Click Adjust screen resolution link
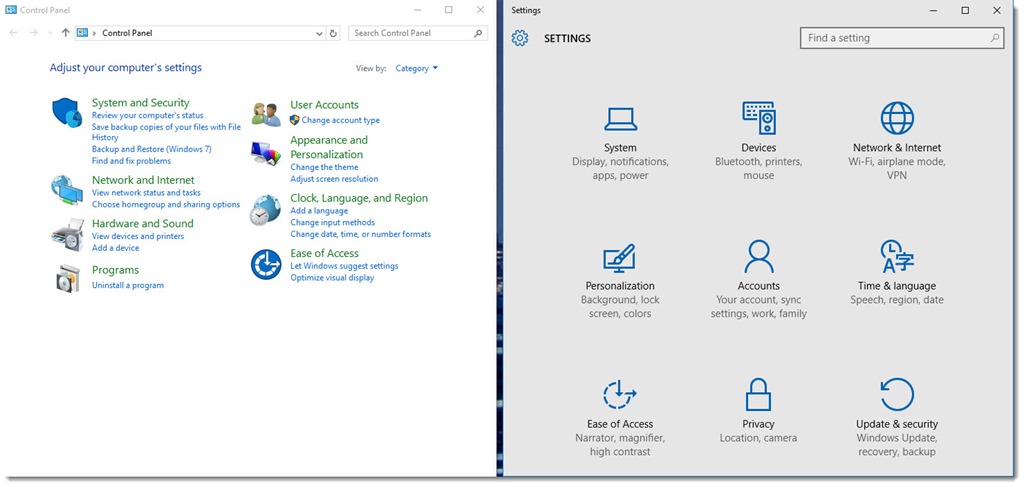This screenshot has width=1024, height=487. click(x=334, y=179)
